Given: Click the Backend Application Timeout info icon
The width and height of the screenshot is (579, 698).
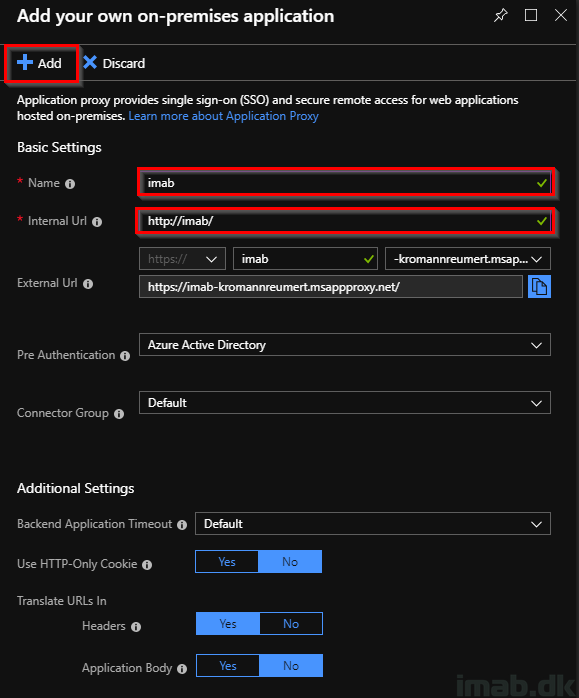Looking at the screenshot, I should 182,525.
